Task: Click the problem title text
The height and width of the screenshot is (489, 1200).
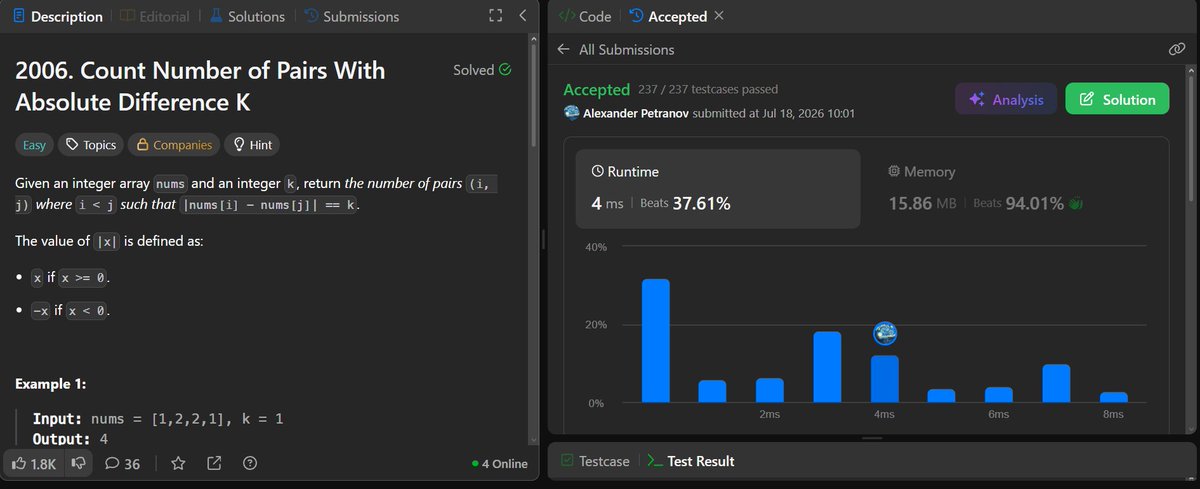Action: [200, 86]
